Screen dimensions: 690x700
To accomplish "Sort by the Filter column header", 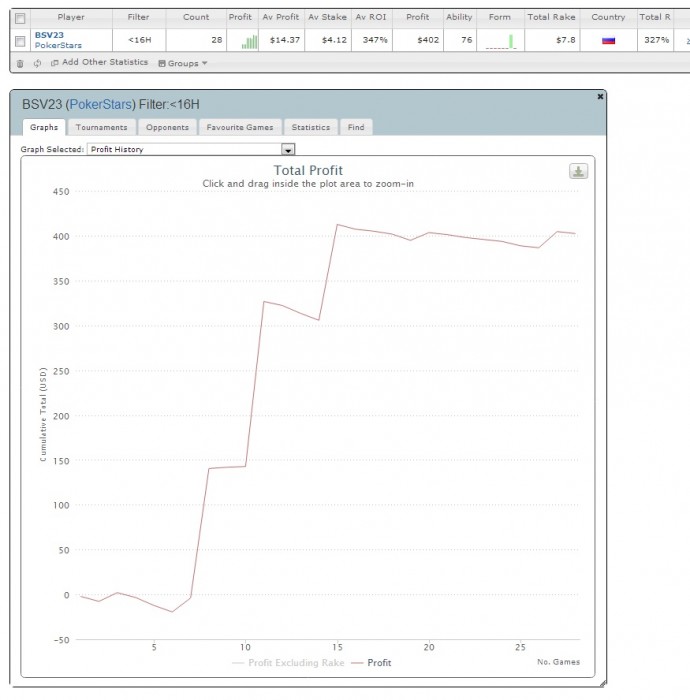I will [138, 17].
